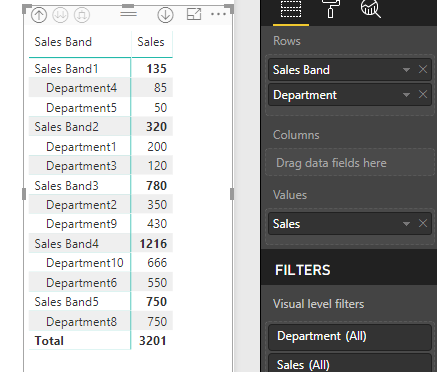This screenshot has width=437, height=372.
Task: Remove Sales field from Values
Action: 423,223
